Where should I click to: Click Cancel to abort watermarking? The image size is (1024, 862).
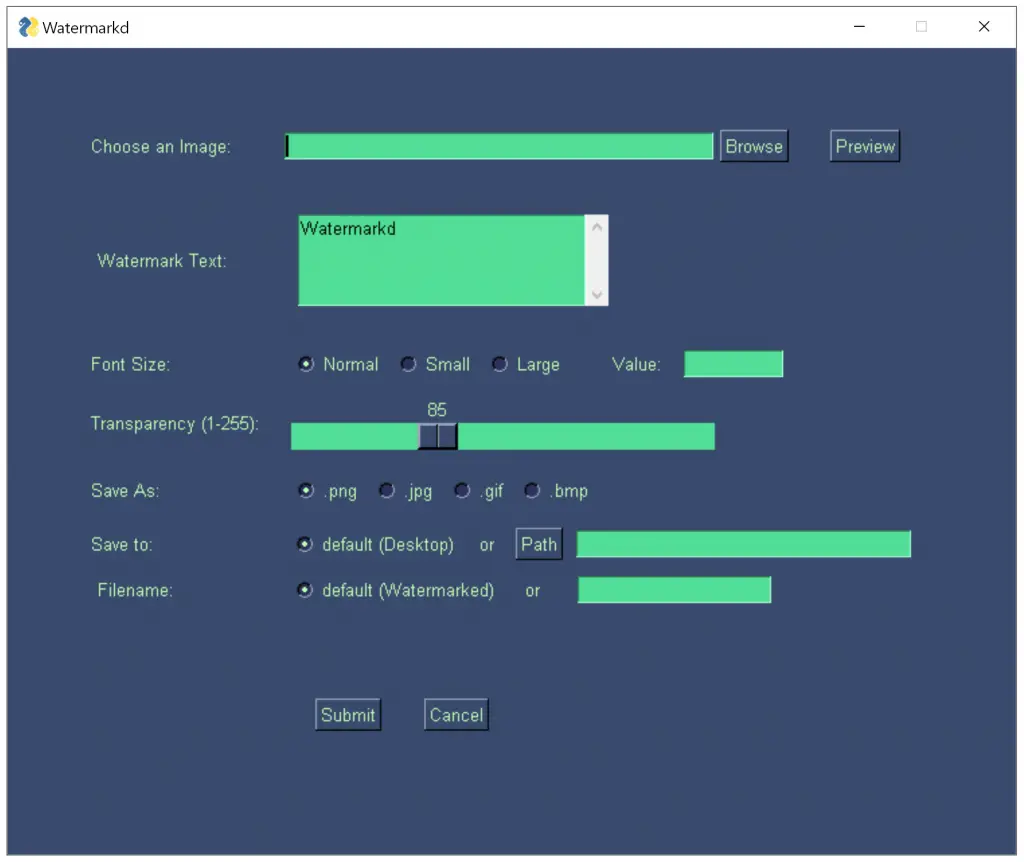click(455, 714)
